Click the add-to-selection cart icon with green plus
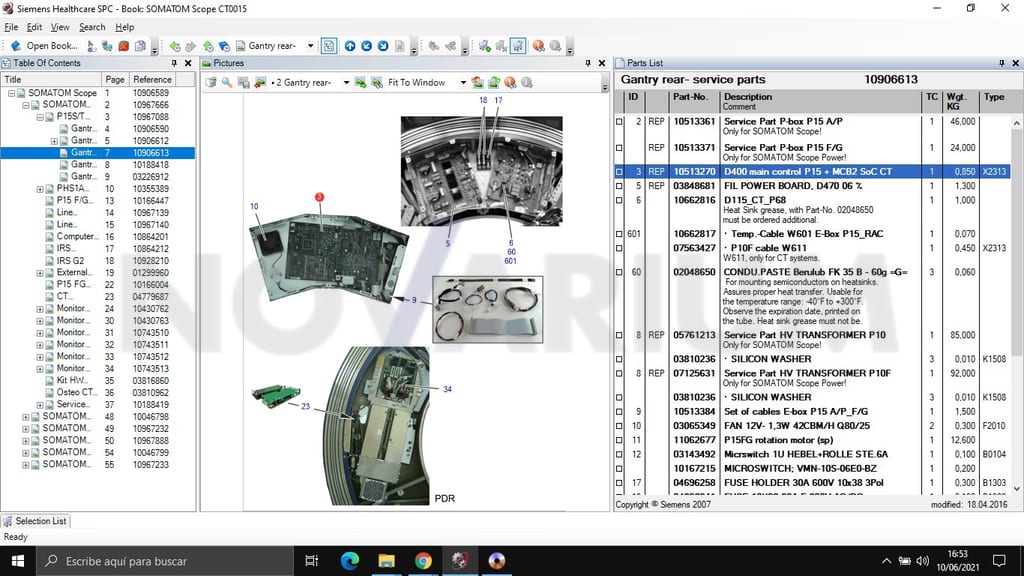The image size is (1024, 576). [x=485, y=46]
